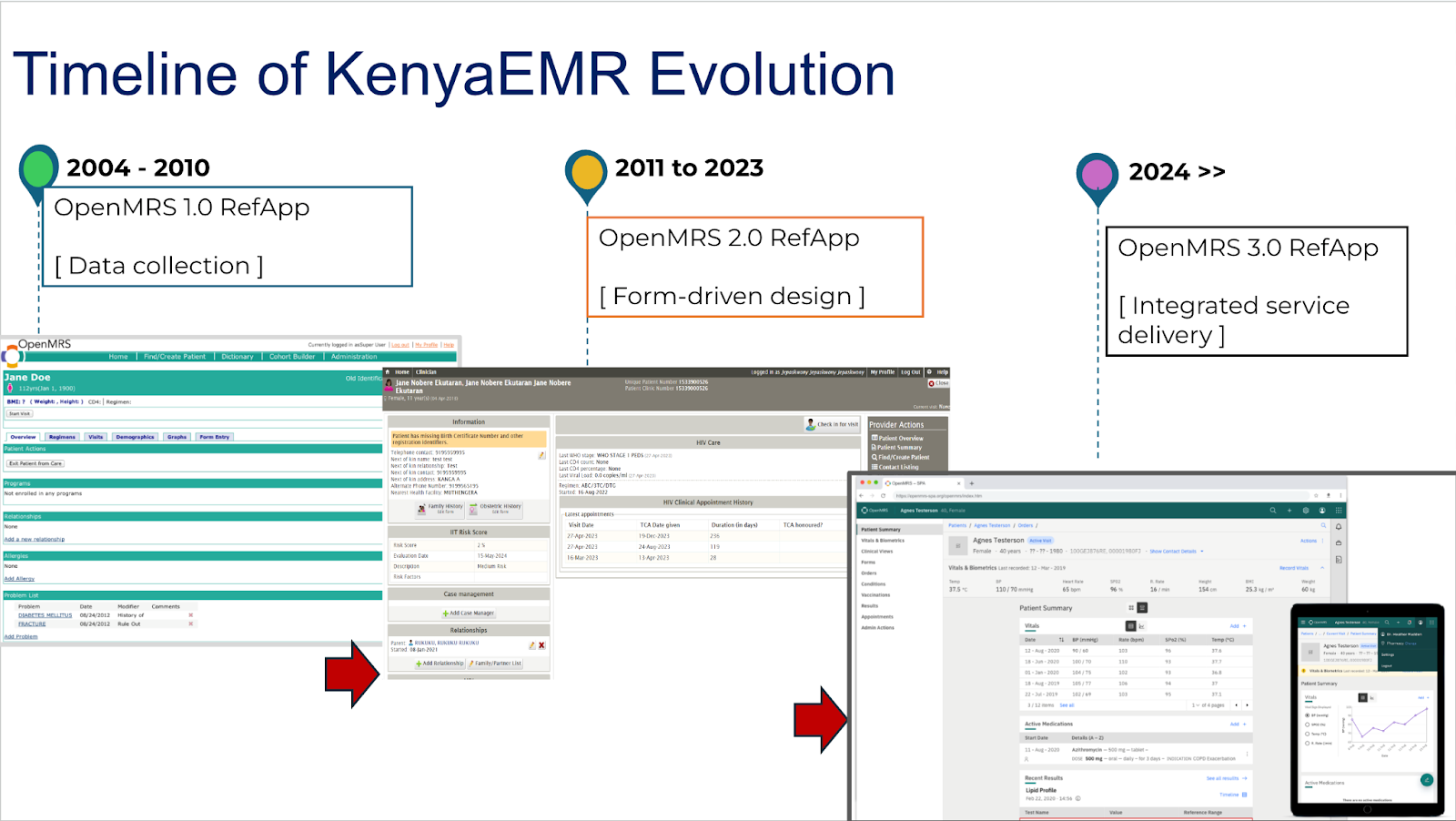1456x821 pixels.
Task: Select Vitals & Biometrics in OpenMRS 3.0 sidebar
Action: [x=883, y=541]
